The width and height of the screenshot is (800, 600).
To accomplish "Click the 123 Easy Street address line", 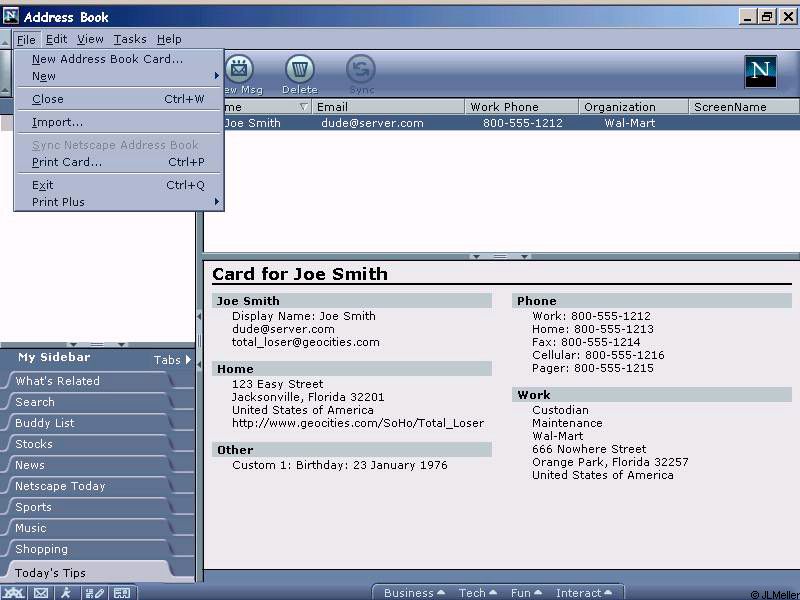I will click(277, 384).
